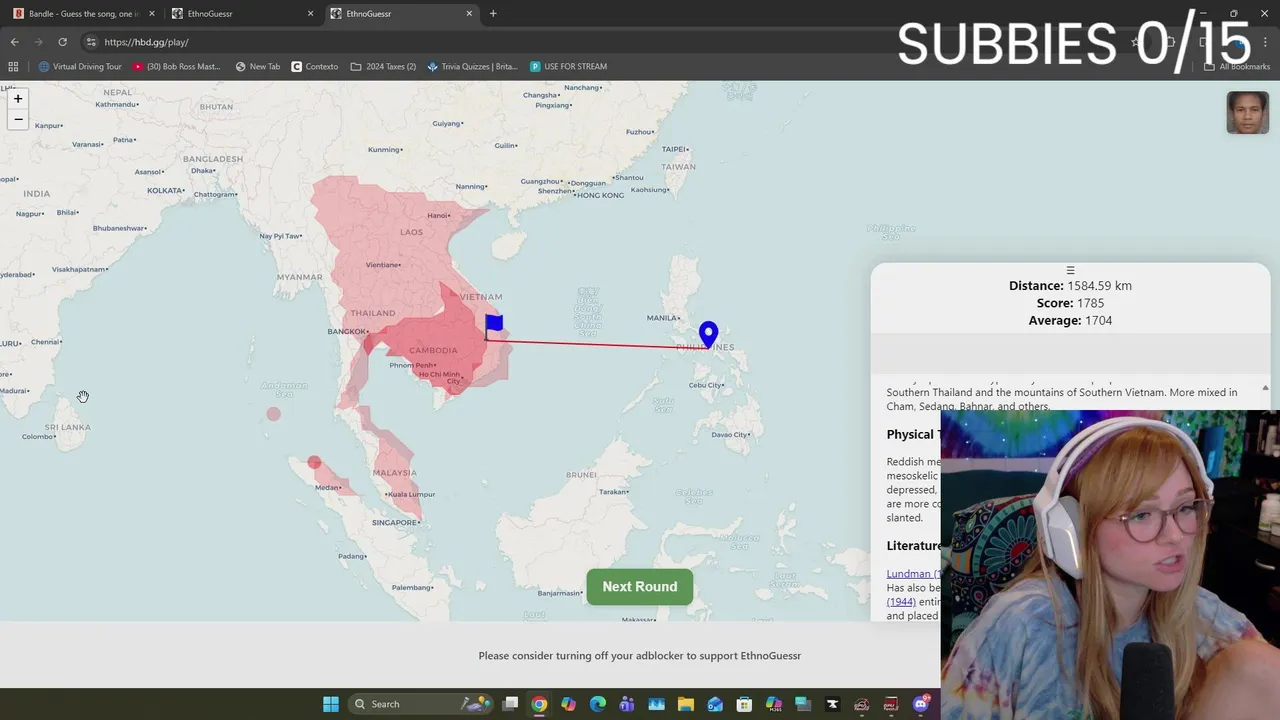The image size is (1280, 720).
Task: Open the All Bookmarks folder
Action: 1237,67
